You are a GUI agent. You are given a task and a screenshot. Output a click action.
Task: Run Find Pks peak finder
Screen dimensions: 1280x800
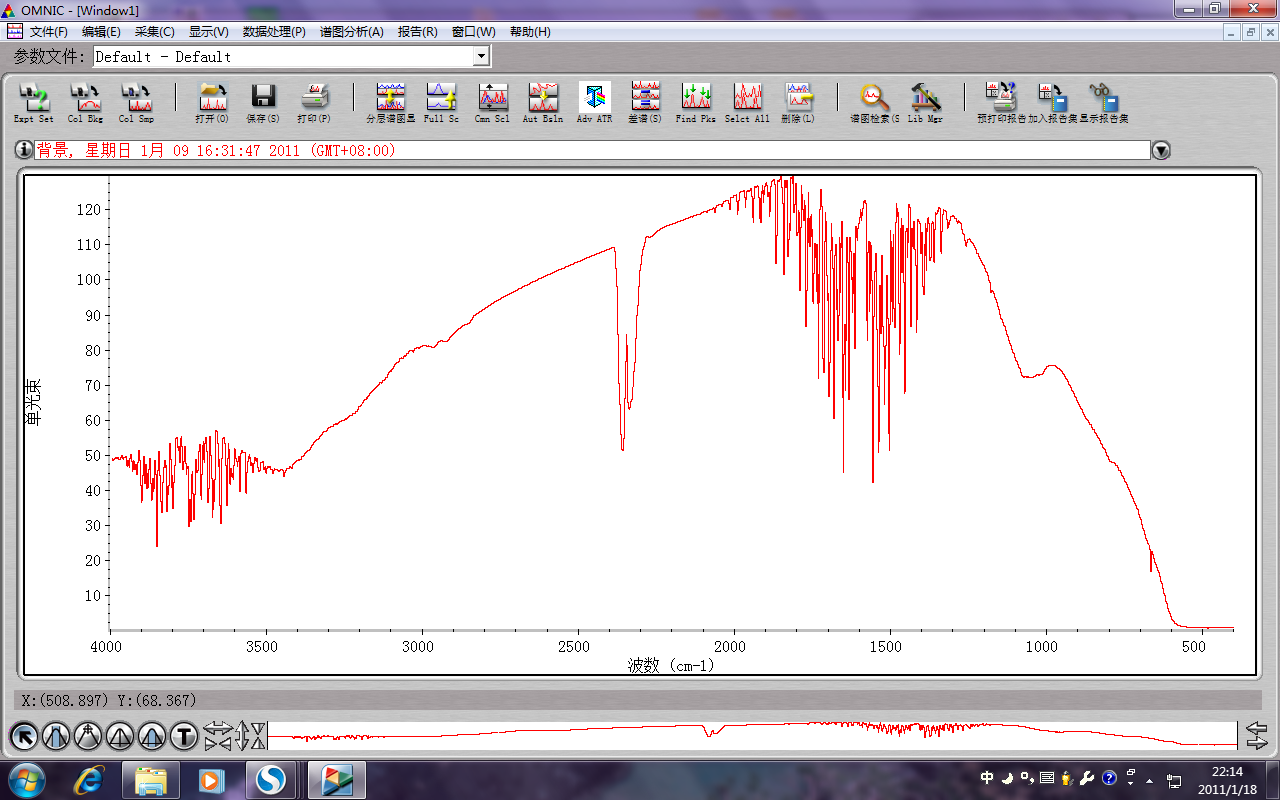coord(696,103)
